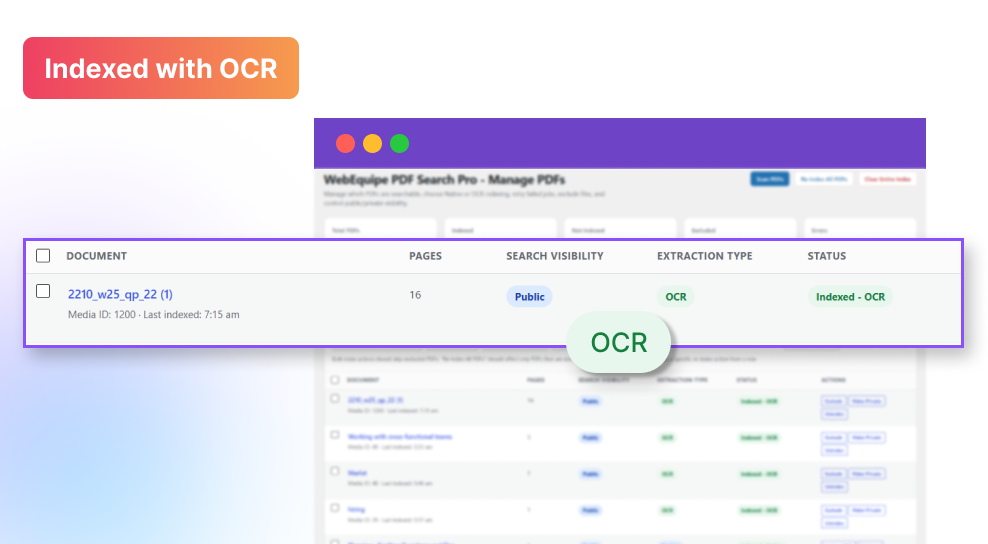The image size is (988, 544).
Task: Click the sharp DOCUMENT column header
Action: (96, 256)
